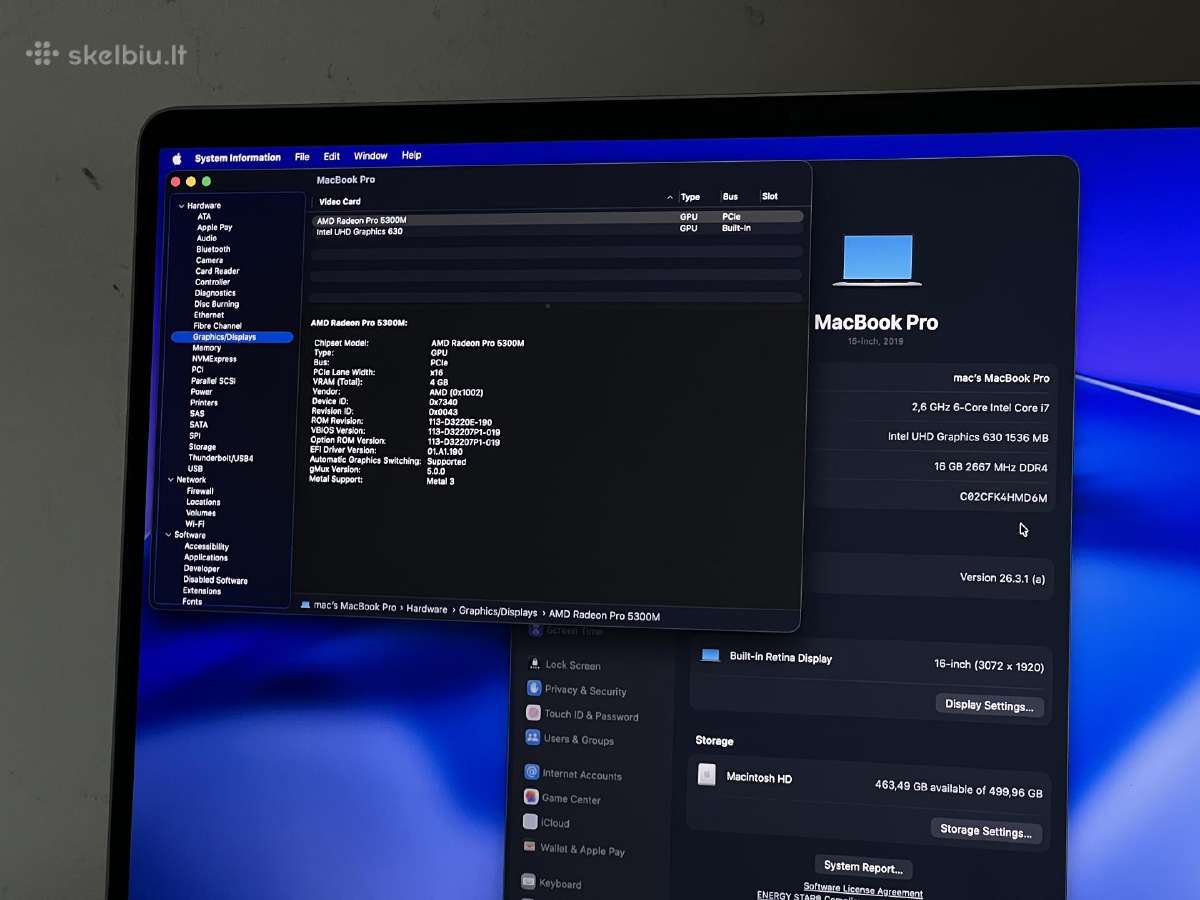1200x900 pixels.
Task: Select Apple Pay in sidebar
Action: (x=215, y=227)
